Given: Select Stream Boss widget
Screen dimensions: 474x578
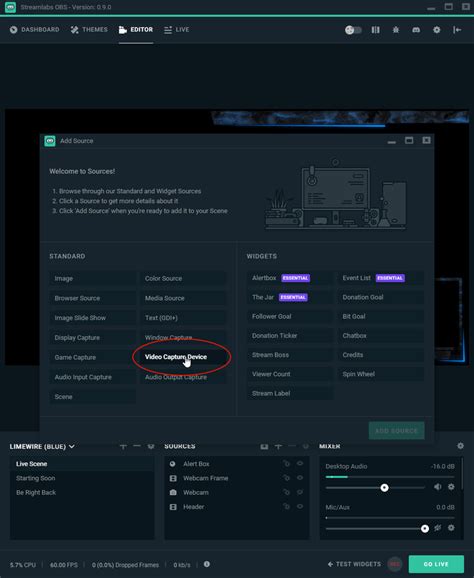Looking at the screenshot, I should 290,355.
